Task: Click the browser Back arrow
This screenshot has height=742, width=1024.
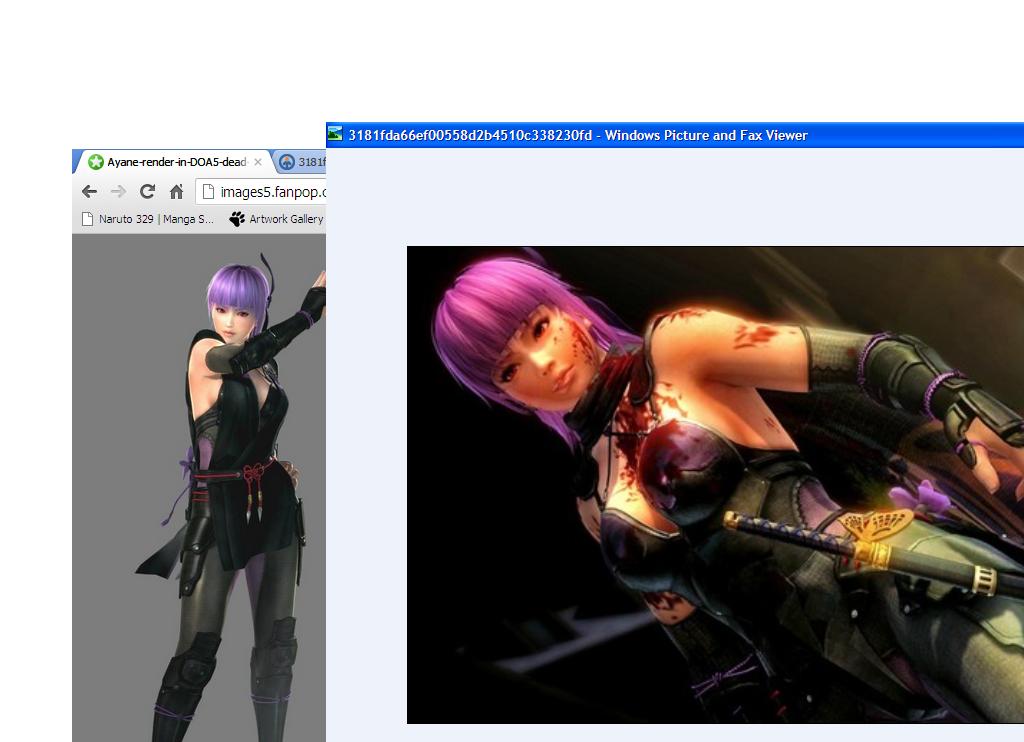Action: coord(89,191)
